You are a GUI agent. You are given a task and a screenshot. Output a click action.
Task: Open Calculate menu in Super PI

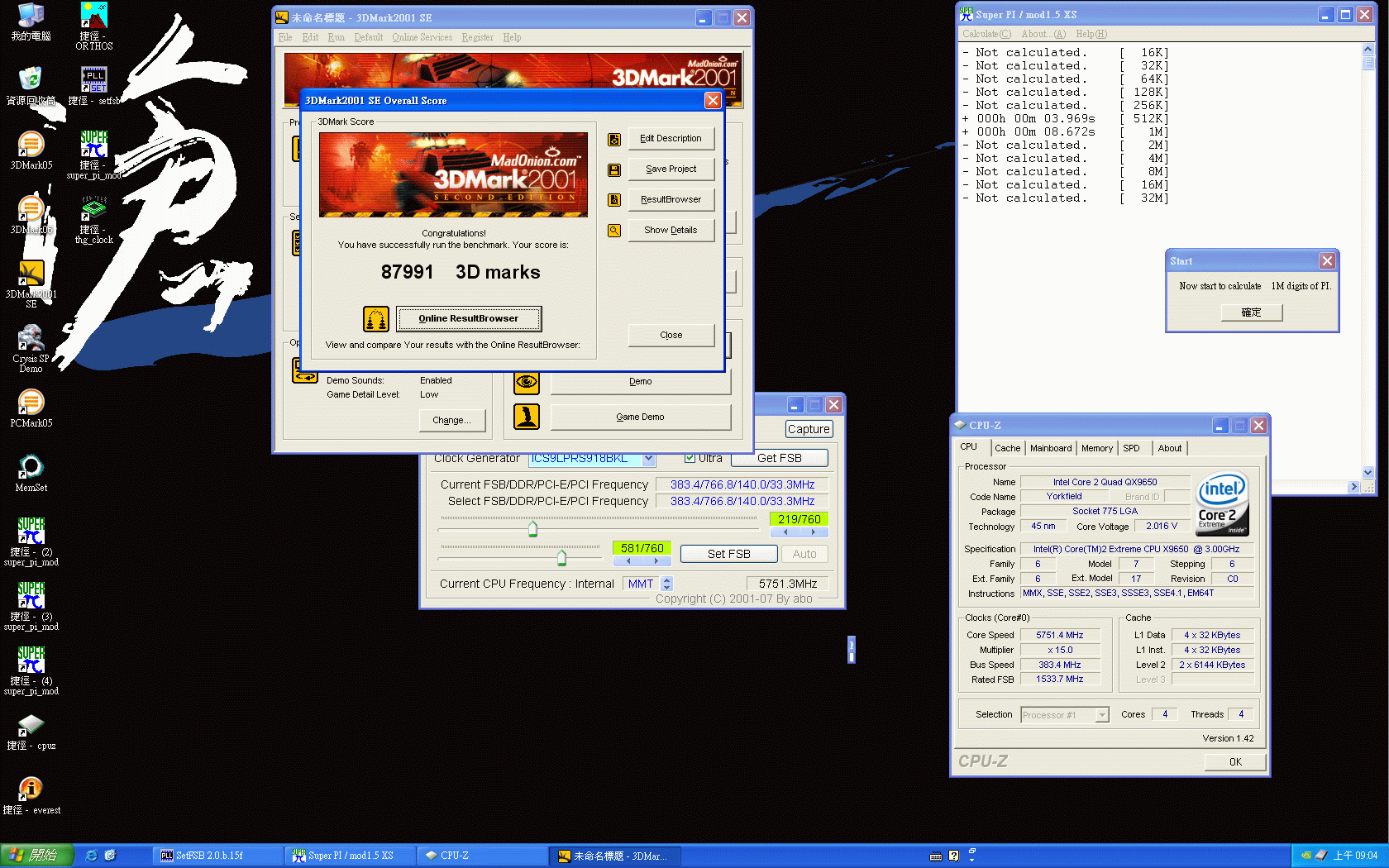pos(986,34)
